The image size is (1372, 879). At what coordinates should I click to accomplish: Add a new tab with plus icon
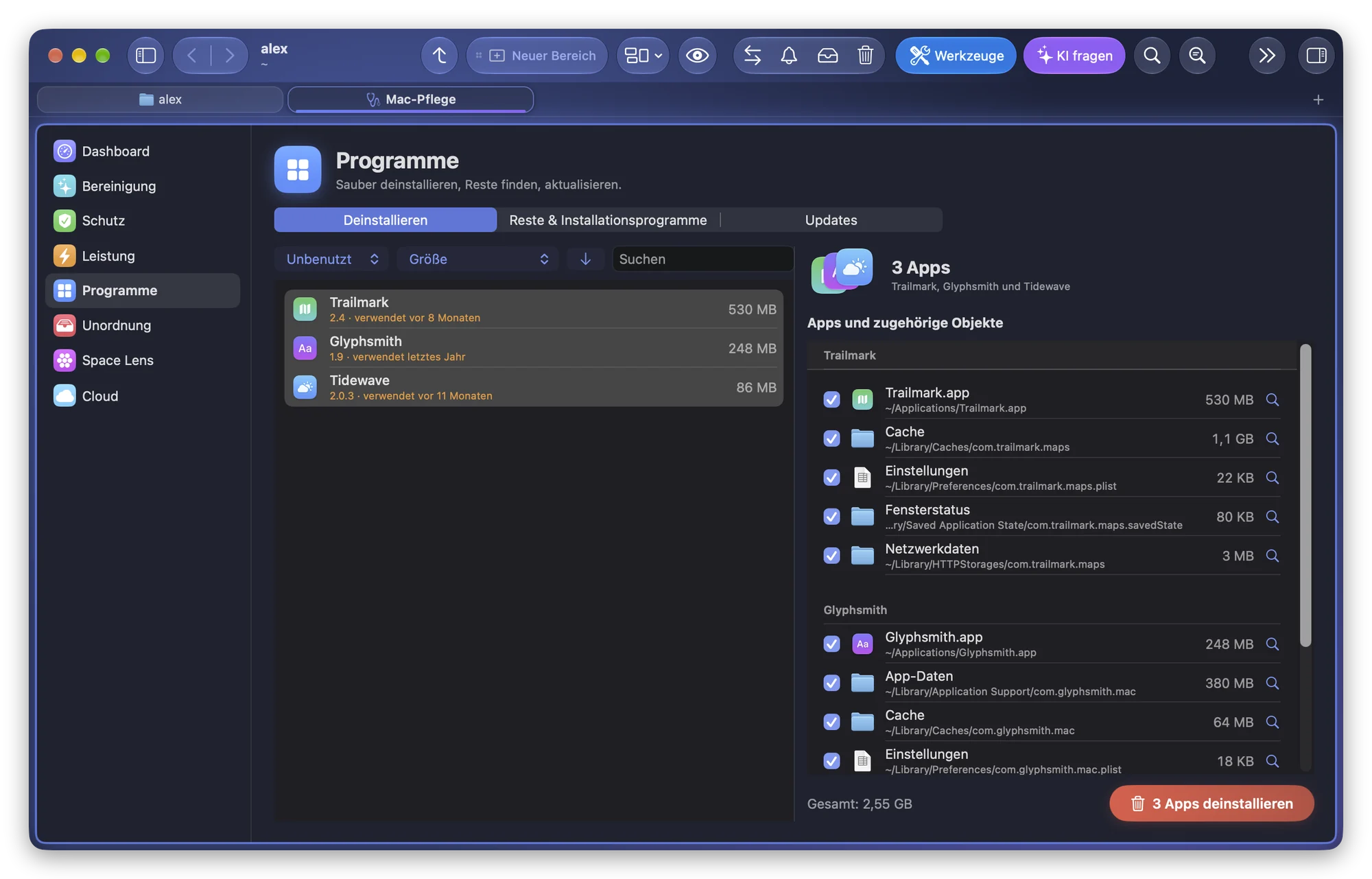pos(1318,100)
